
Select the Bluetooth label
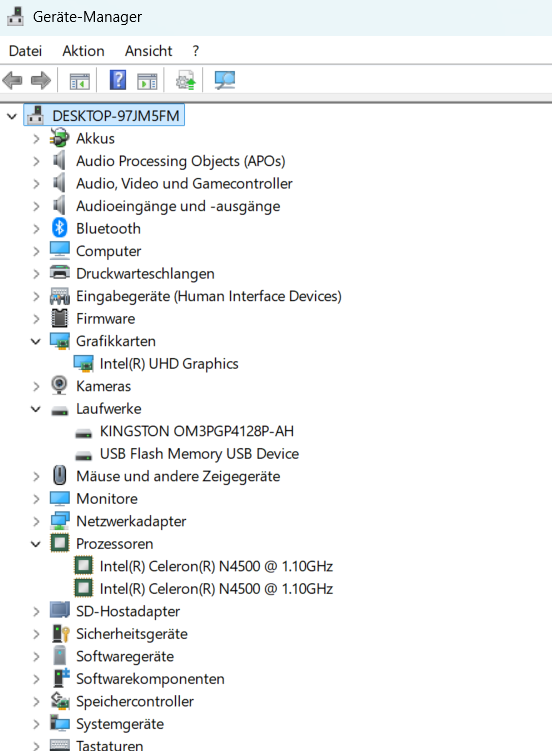[108, 228]
